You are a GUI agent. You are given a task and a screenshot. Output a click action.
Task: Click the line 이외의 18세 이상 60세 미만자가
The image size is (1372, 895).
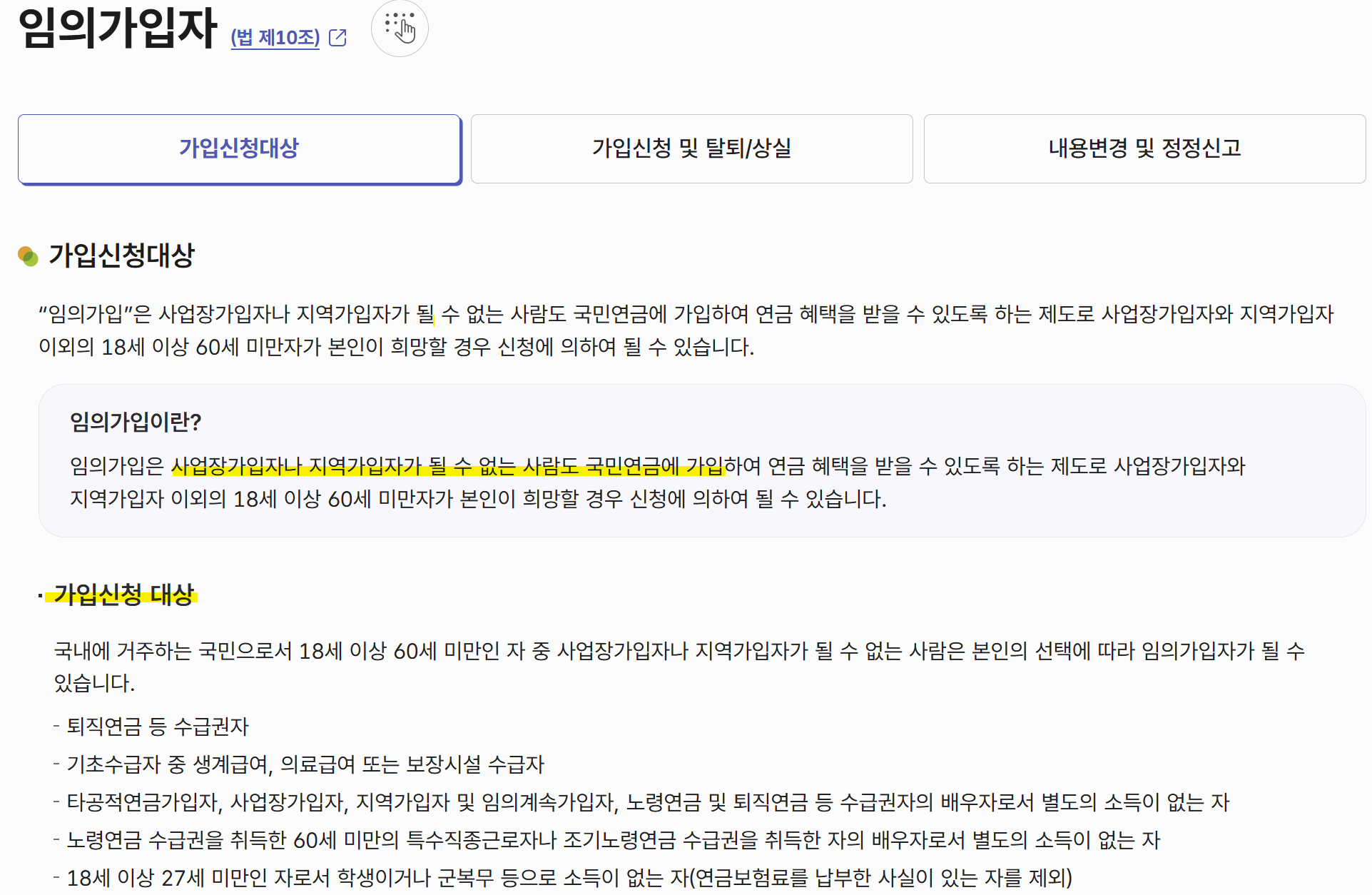(x=397, y=347)
